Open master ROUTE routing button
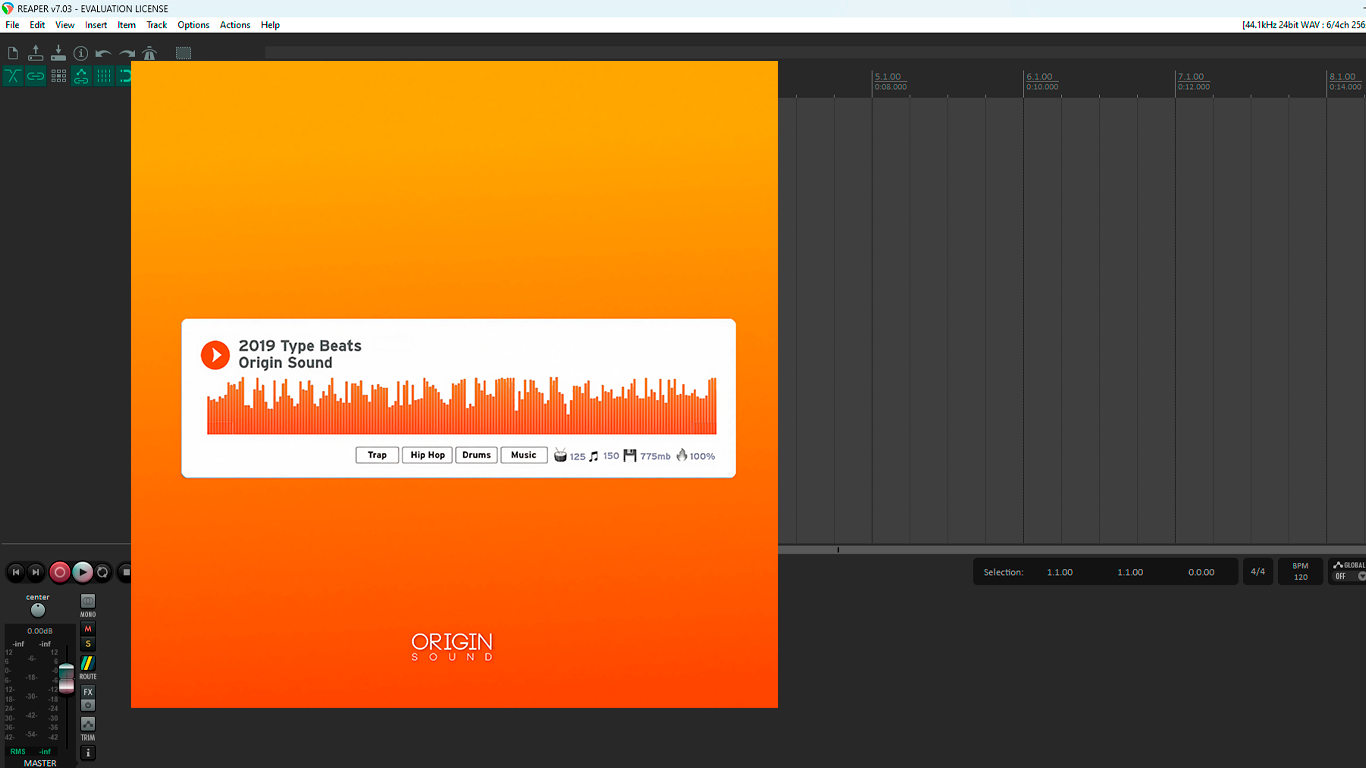 click(88, 663)
